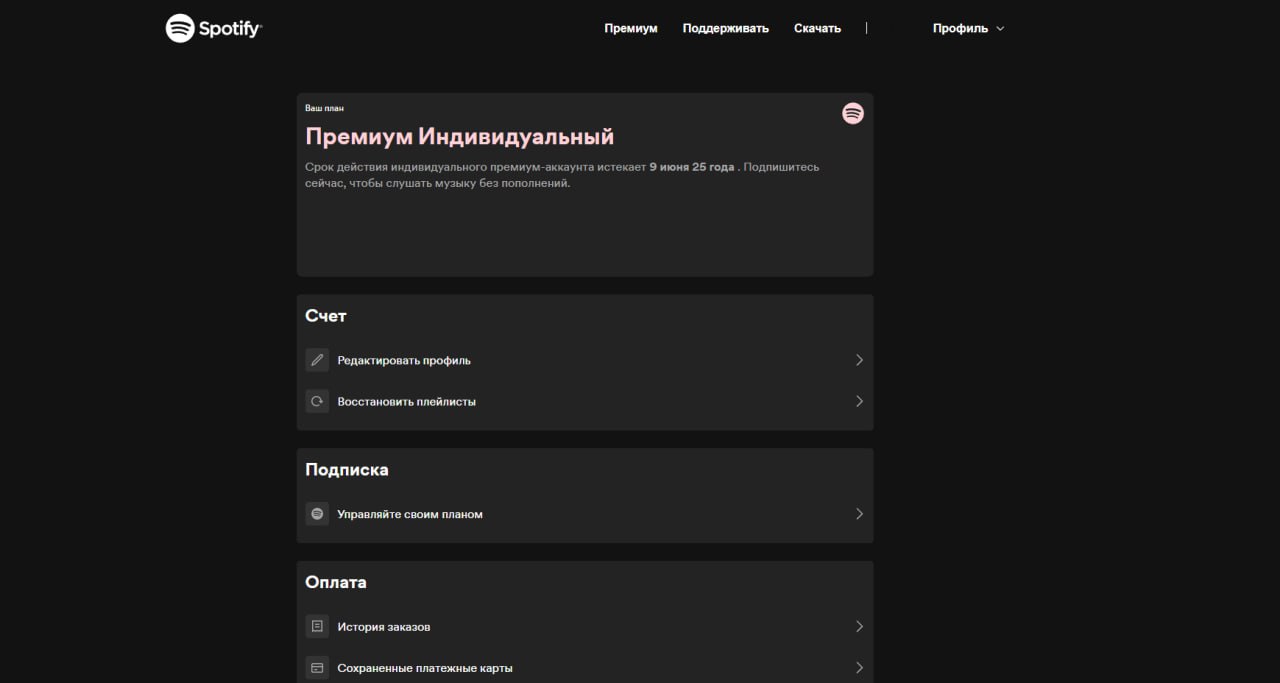Open the Премиум page from the header

[631, 28]
